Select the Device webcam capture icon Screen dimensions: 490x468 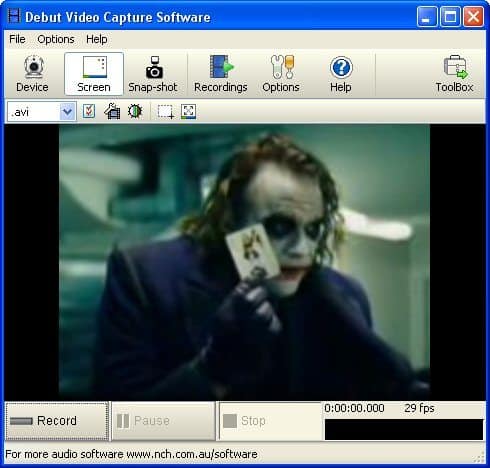pyautogui.click(x=32, y=74)
